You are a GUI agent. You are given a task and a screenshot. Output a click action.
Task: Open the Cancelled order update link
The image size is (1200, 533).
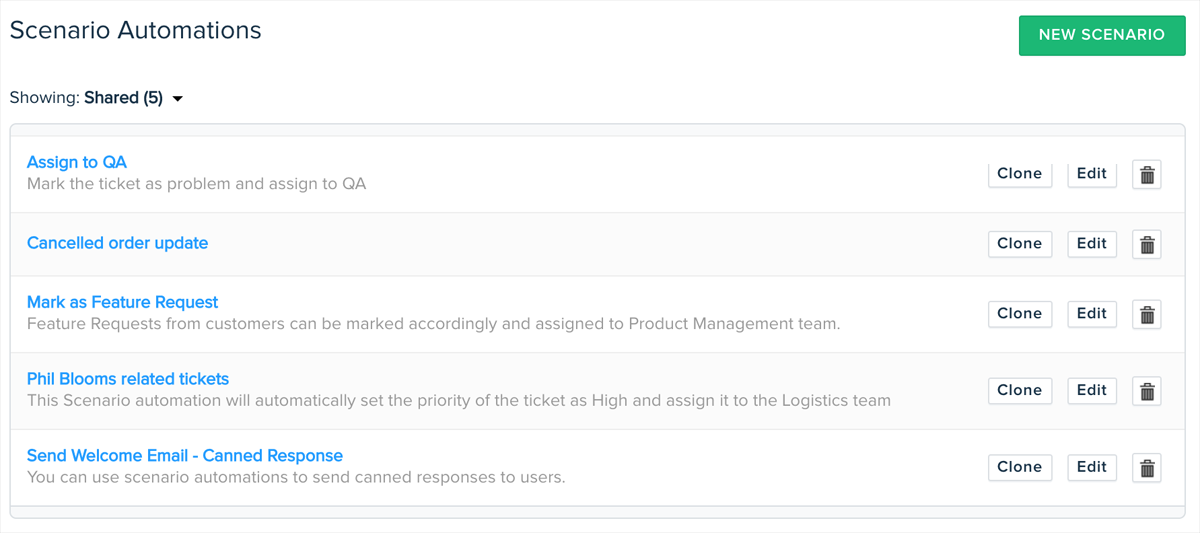click(x=117, y=243)
